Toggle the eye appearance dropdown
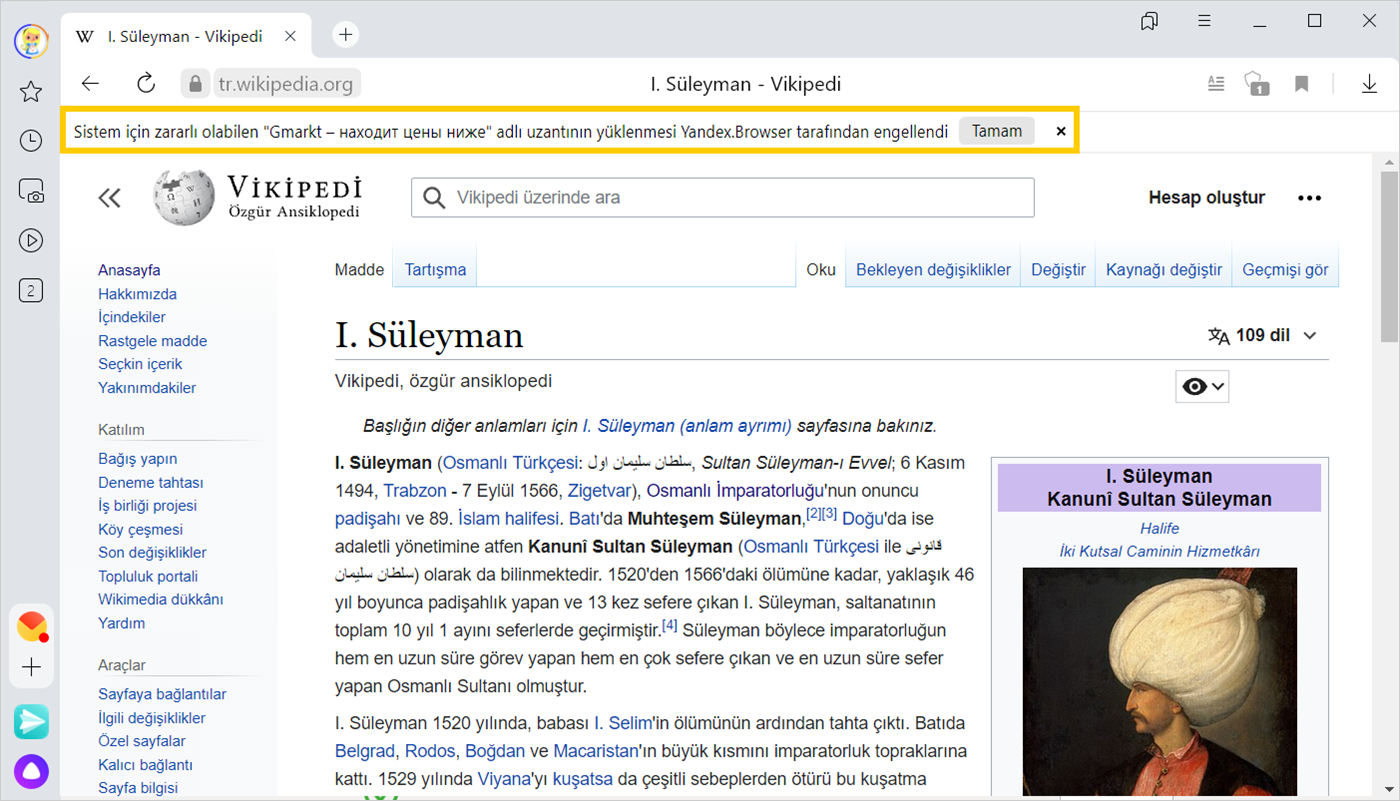 click(1202, 387)
